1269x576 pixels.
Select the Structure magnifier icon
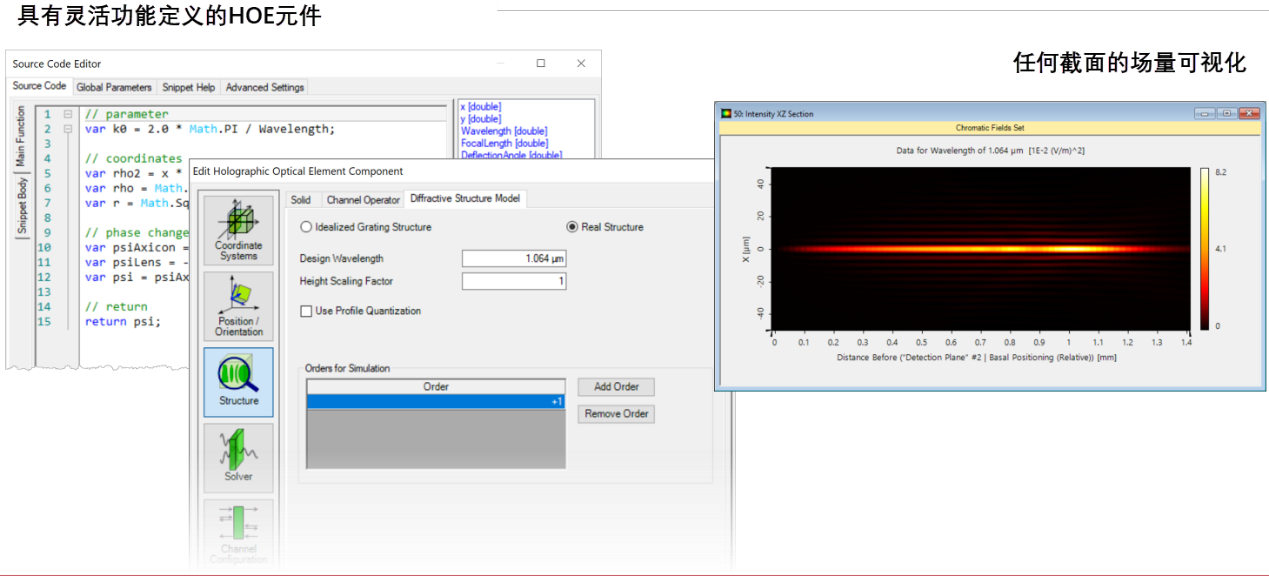click(238, 381)
